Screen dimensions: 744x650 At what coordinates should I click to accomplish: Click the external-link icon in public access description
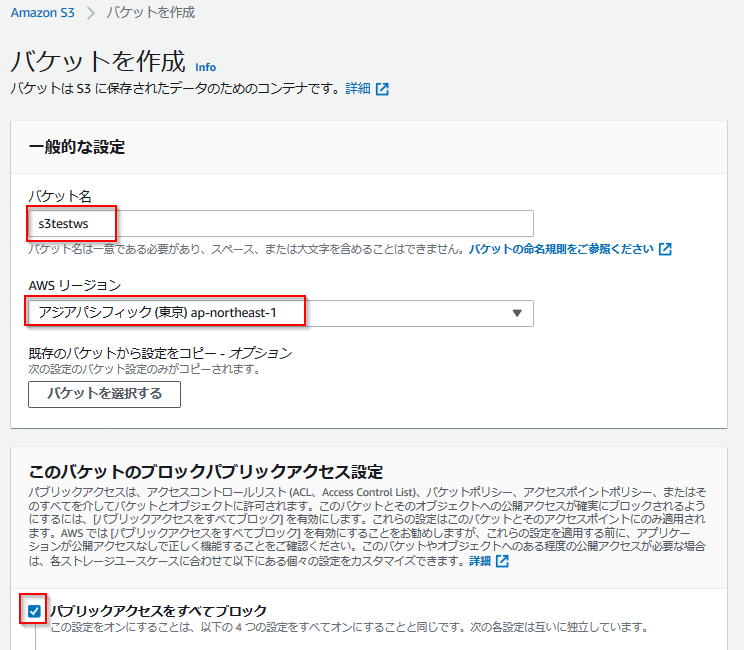(x=502, y=561)
